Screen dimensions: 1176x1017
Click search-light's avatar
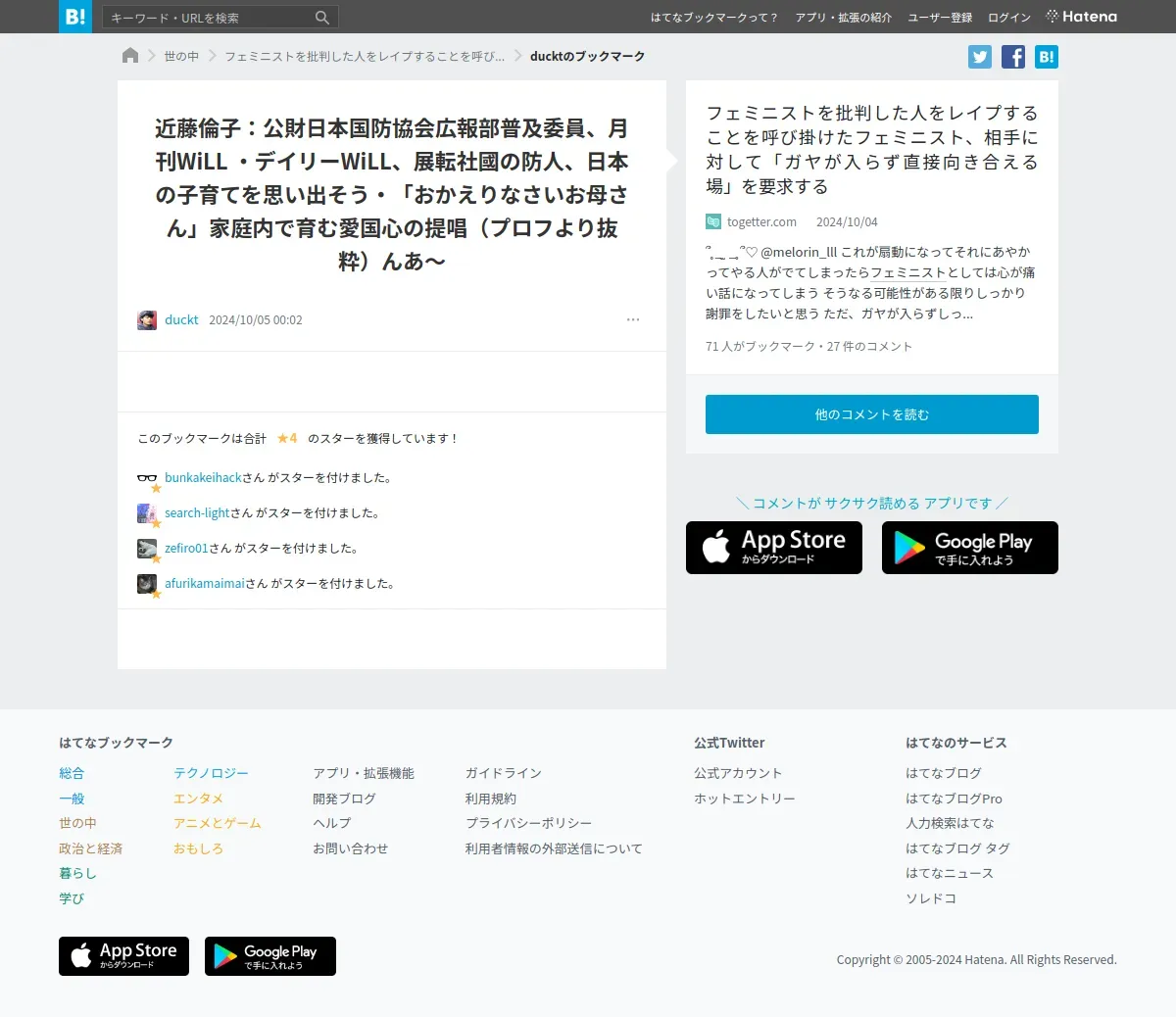pyautogui.click(x=147, y=513)
